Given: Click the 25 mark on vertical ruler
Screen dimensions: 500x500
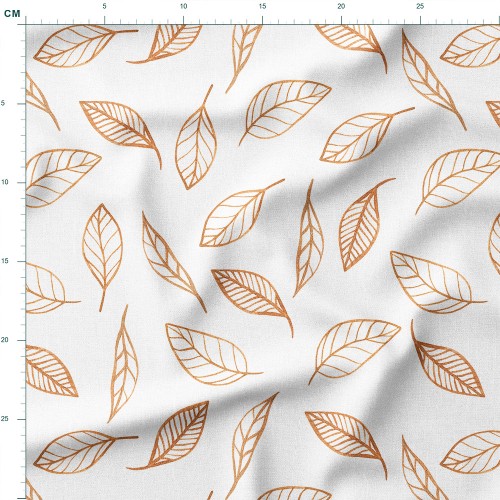Looking at the screenshot, I should 4,419.
